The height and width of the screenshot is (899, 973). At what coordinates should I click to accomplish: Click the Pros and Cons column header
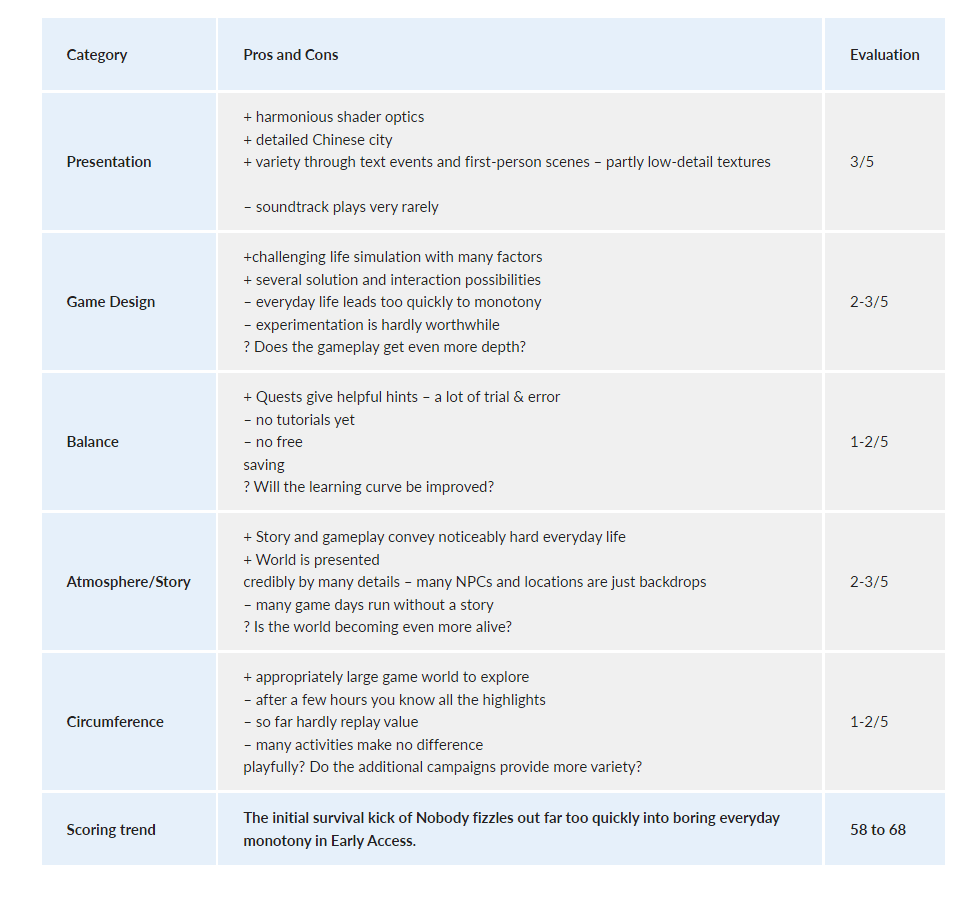pyautogui.click(x=290, y=55)
